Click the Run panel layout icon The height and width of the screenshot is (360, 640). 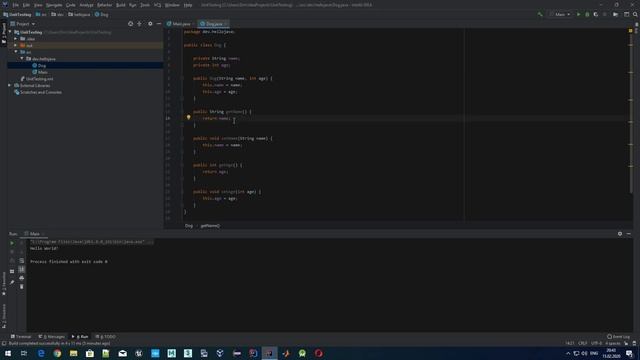point(12,271)
